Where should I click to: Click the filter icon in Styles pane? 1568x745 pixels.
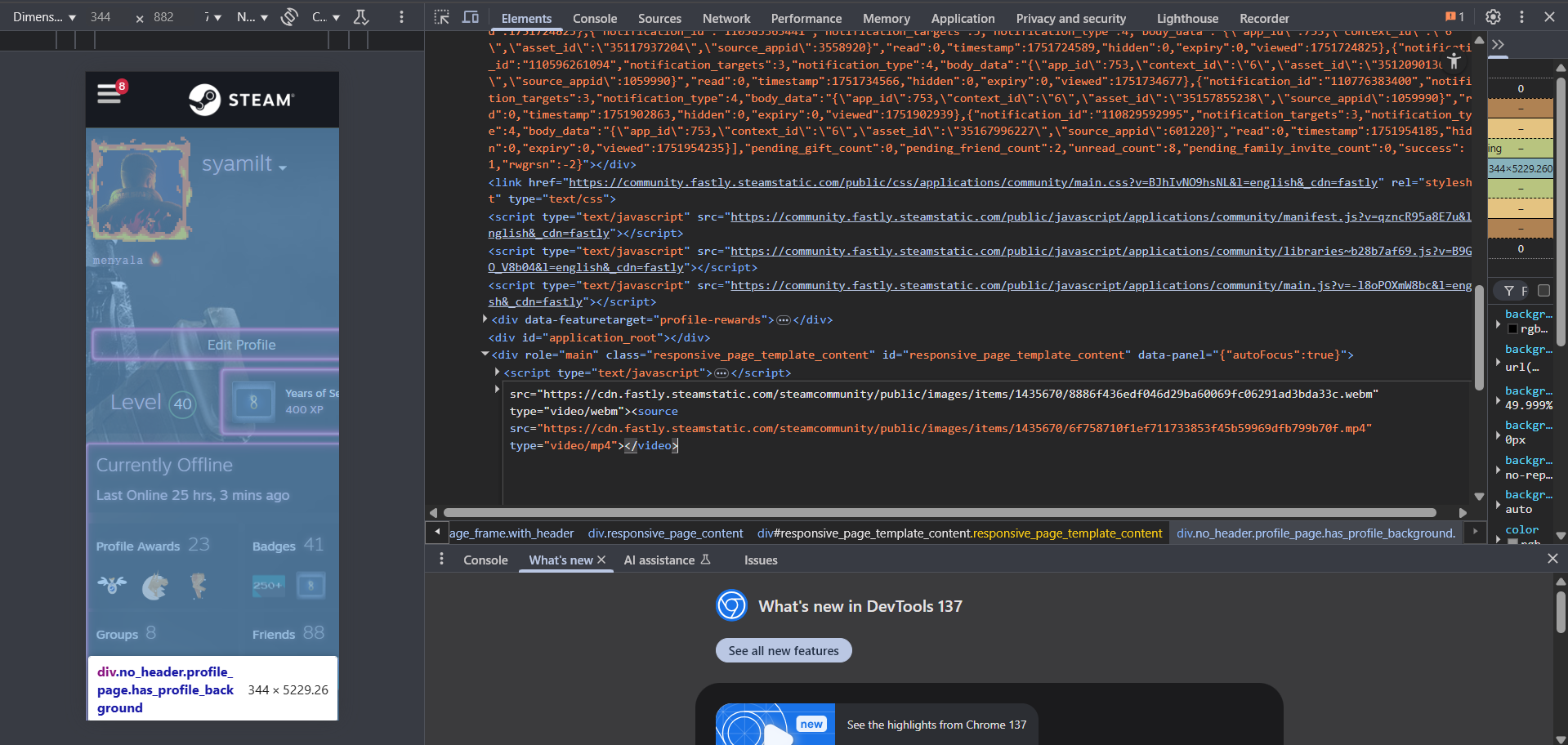1509,291
